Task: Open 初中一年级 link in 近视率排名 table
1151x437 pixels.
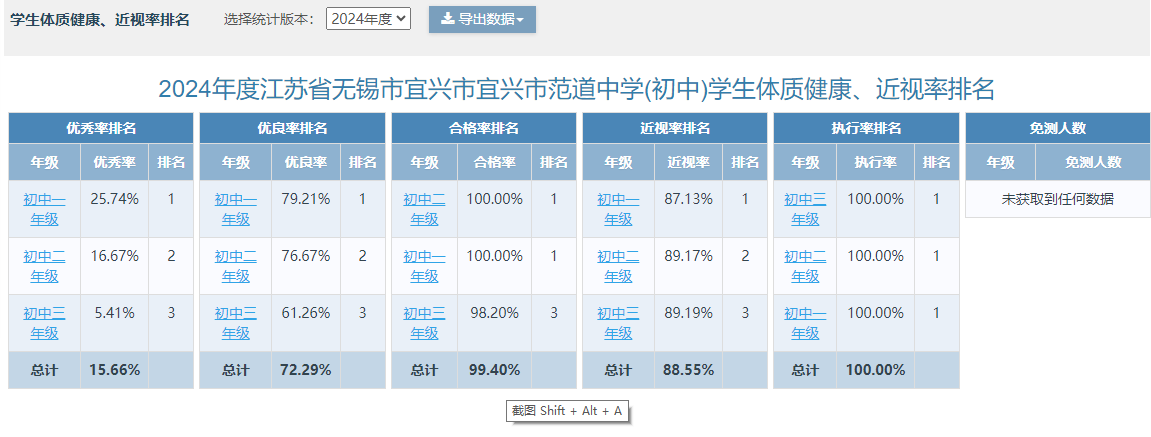Action: point(618,209)
